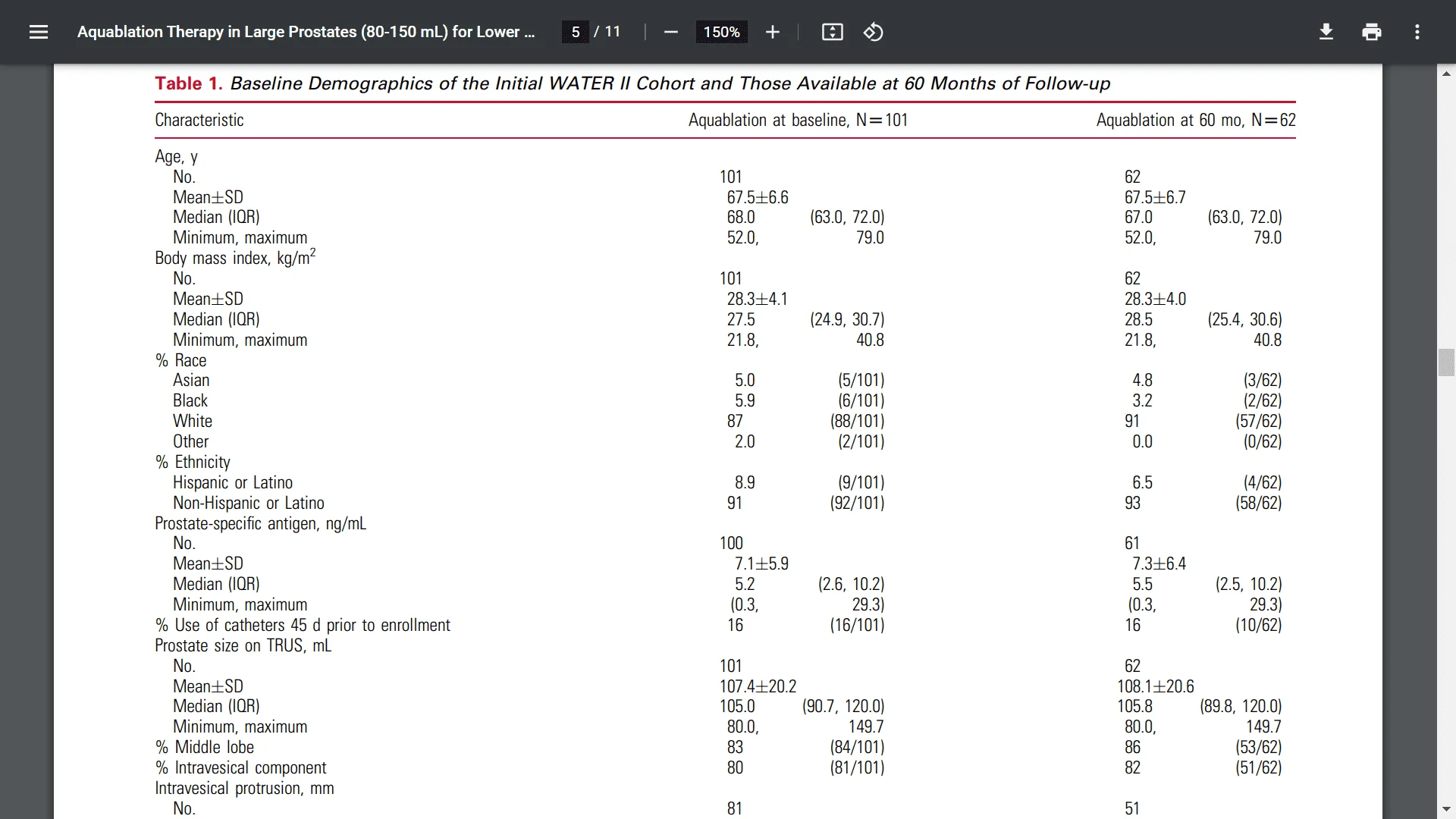This screenshot has height=819, width=1456.
Task: Click the total page count '/ 11'
Action: pos(607,32)
